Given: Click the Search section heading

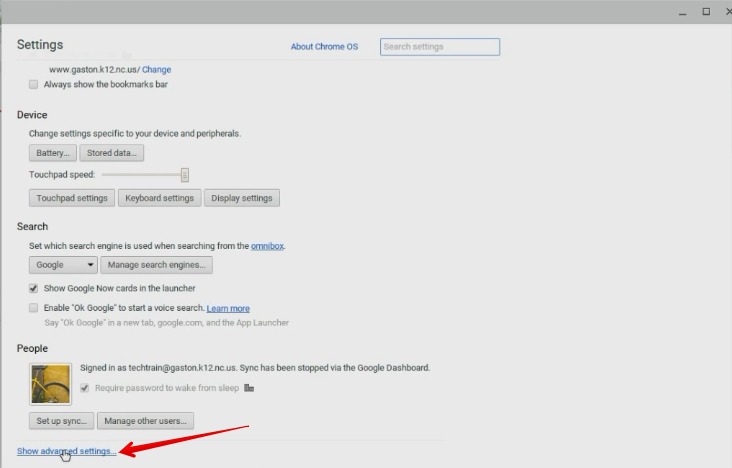Looking at the screenshot, I should [x=32, y=227].
